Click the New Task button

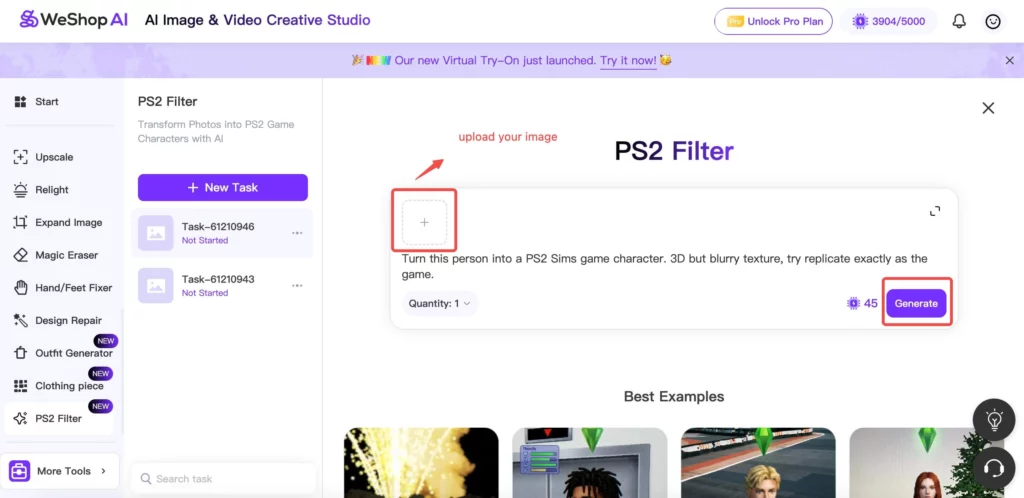pos(223,187)
